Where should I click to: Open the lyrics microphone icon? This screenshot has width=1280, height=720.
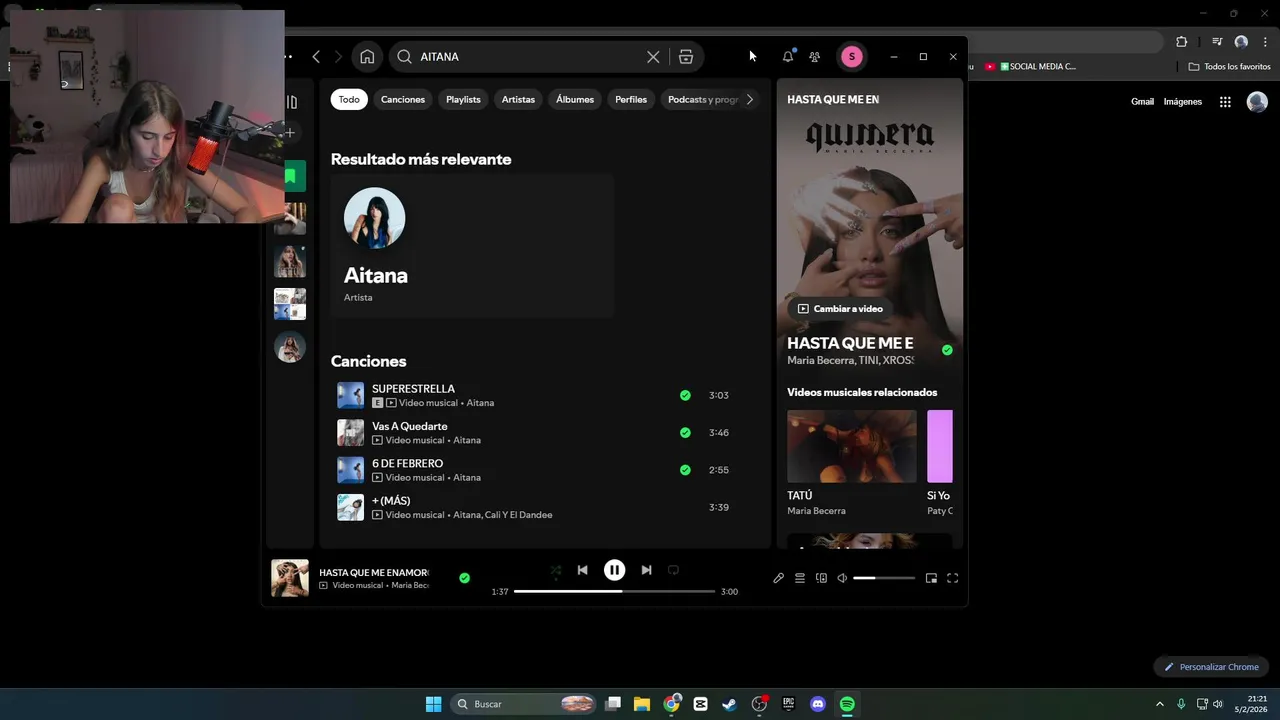point(778,578)
